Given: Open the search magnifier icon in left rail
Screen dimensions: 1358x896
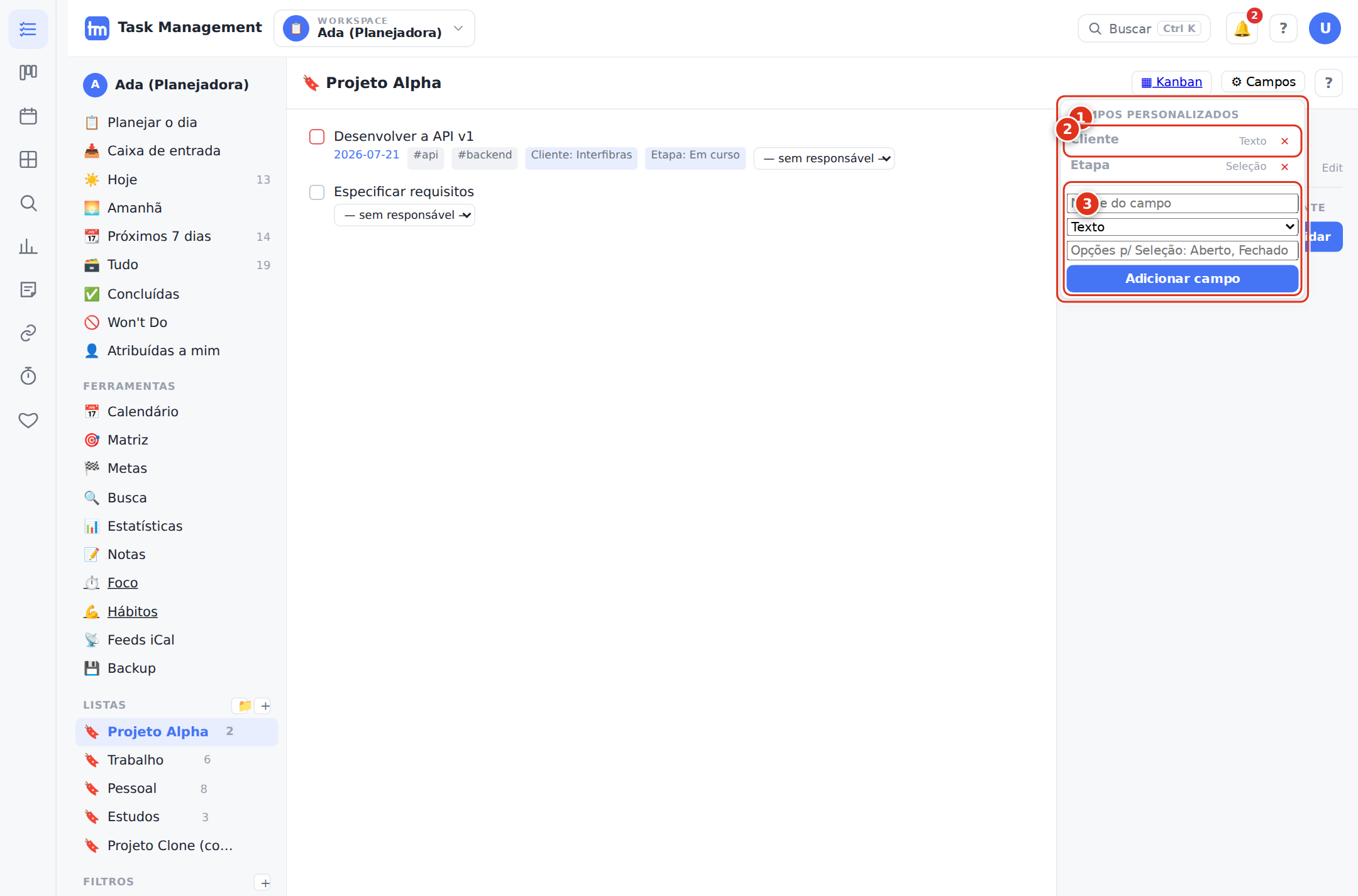Looking at the screenshot, I should pos(28,202).
